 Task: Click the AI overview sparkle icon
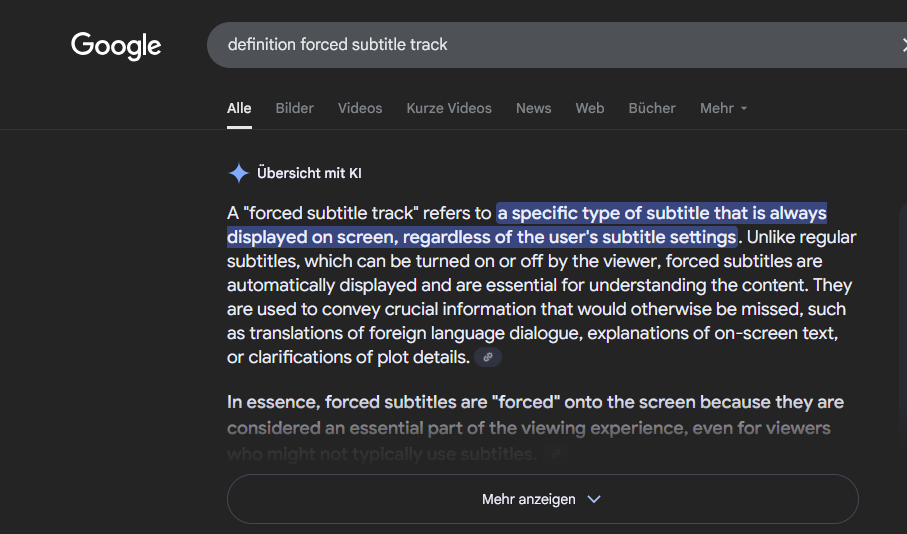[238, 173]
